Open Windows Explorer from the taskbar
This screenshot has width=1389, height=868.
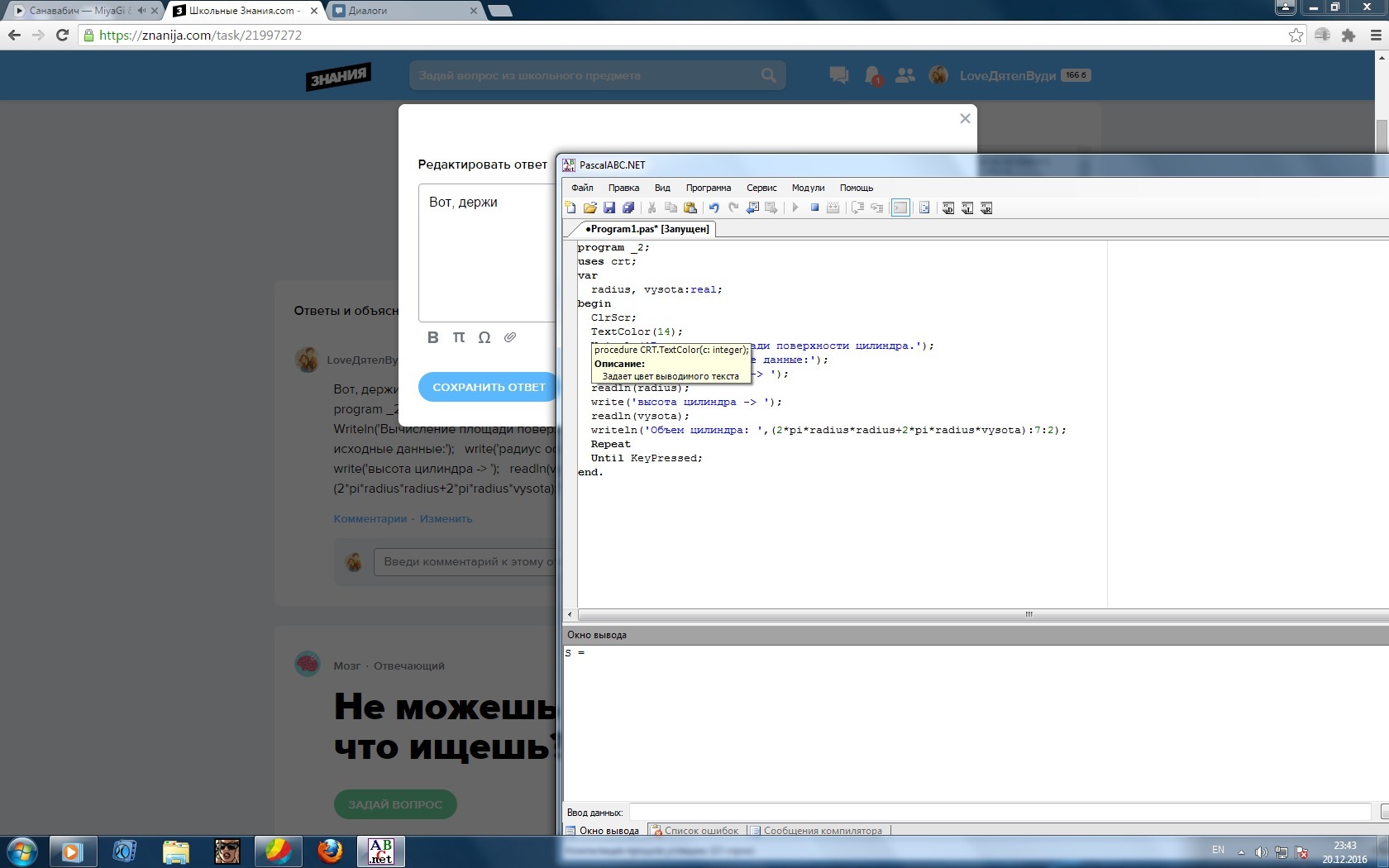(176, 851)
